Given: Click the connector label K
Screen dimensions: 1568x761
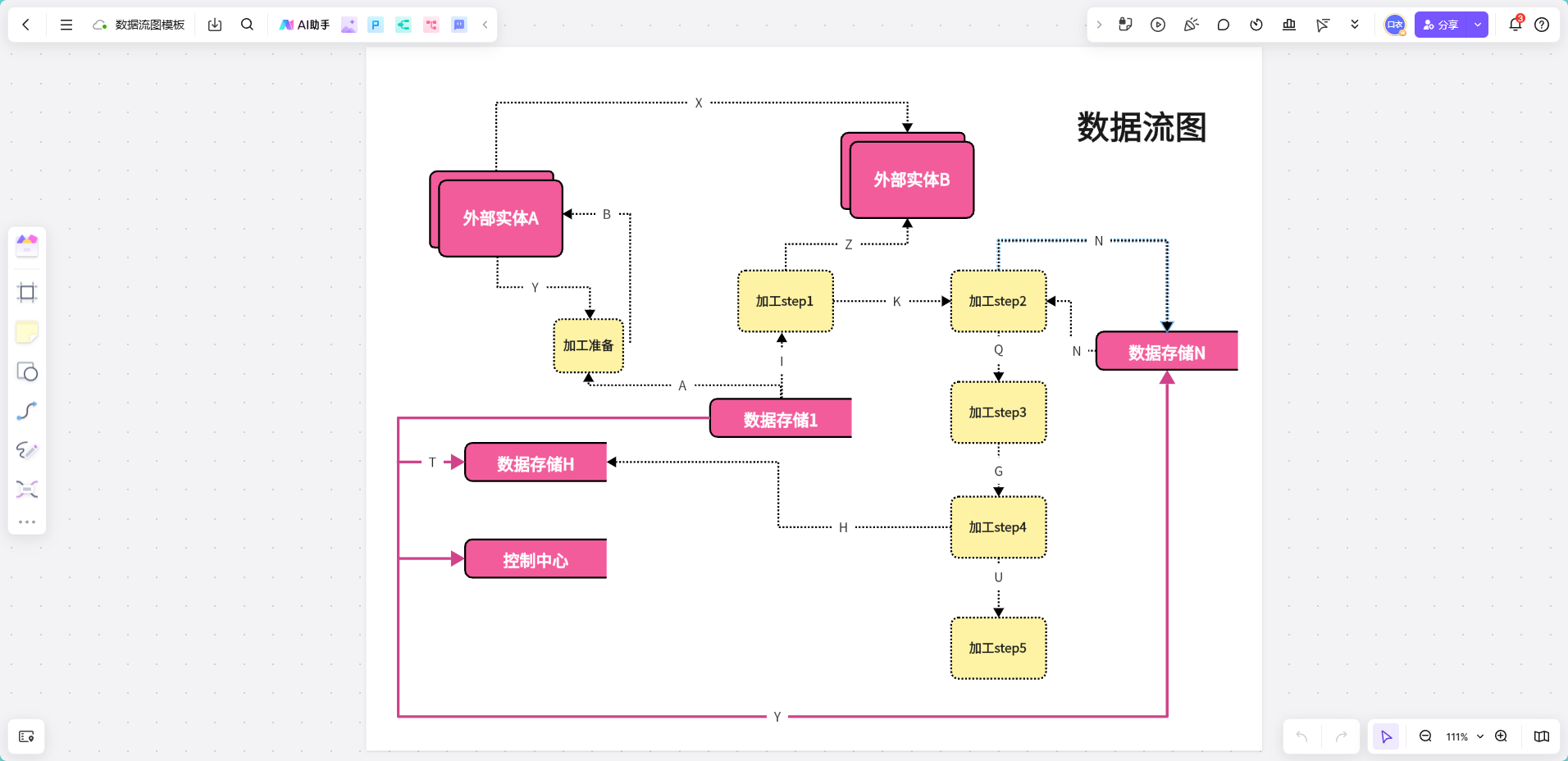Looking at the screenshot, I should click(897, 302).
